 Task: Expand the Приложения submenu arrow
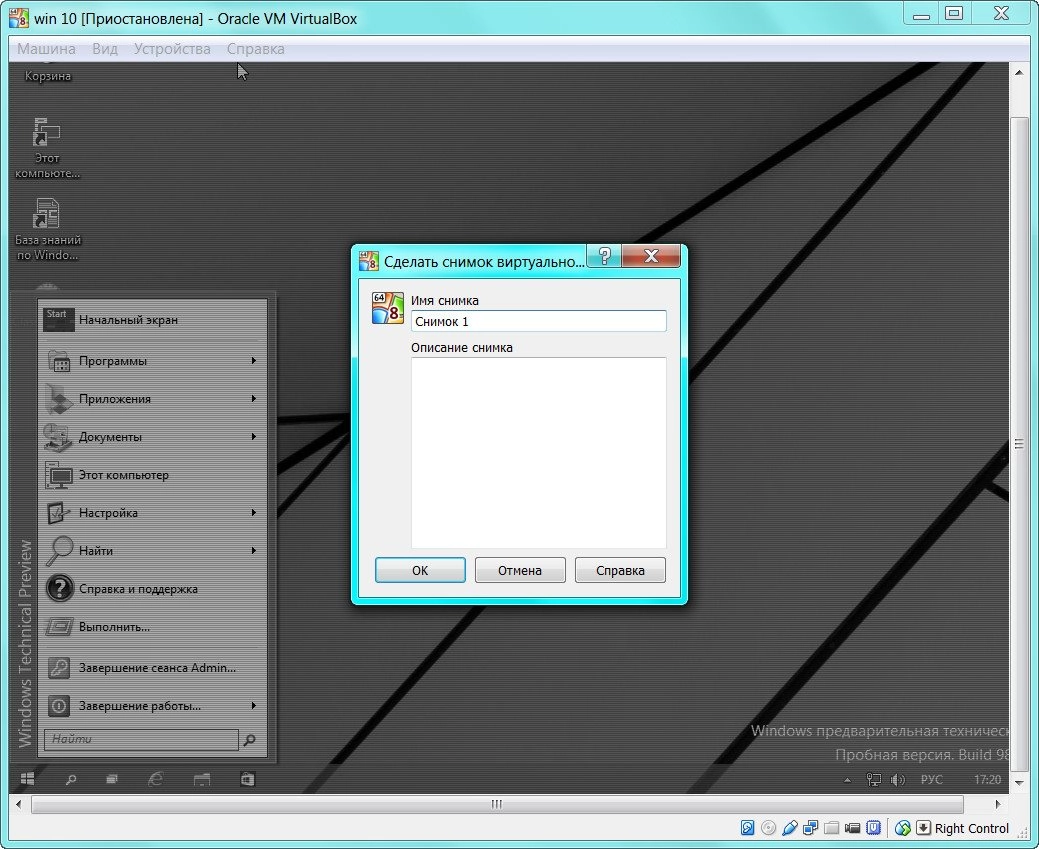(x=254, y=399)
